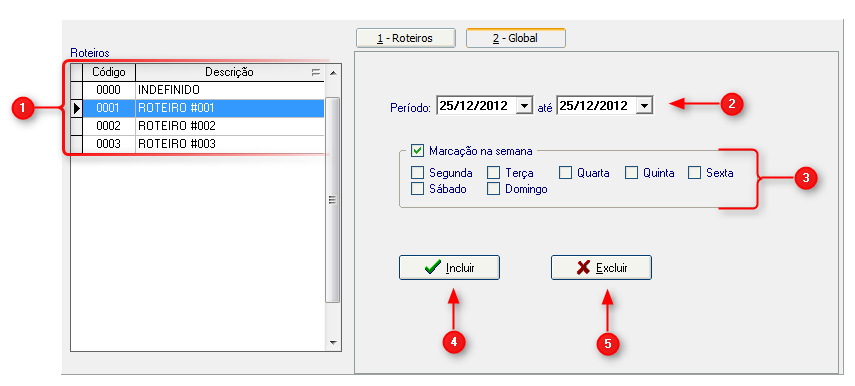Click the Incluir button
The width and height of the screenshot is (855, 386).
[x=449, y=268]
